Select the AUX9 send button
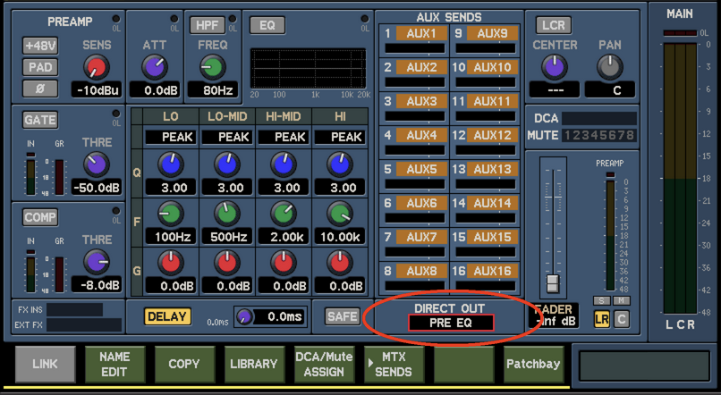 492,33
